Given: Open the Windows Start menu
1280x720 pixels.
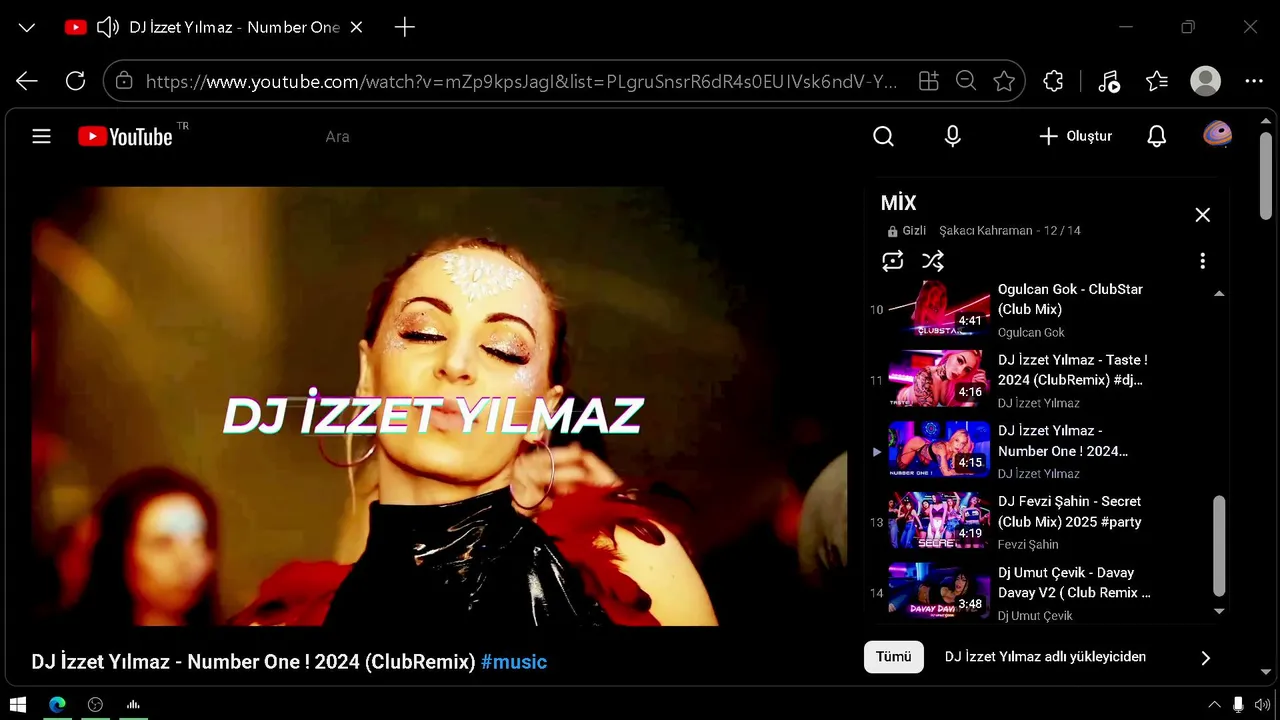Looking at the screenshot, I should coord(18,705).
